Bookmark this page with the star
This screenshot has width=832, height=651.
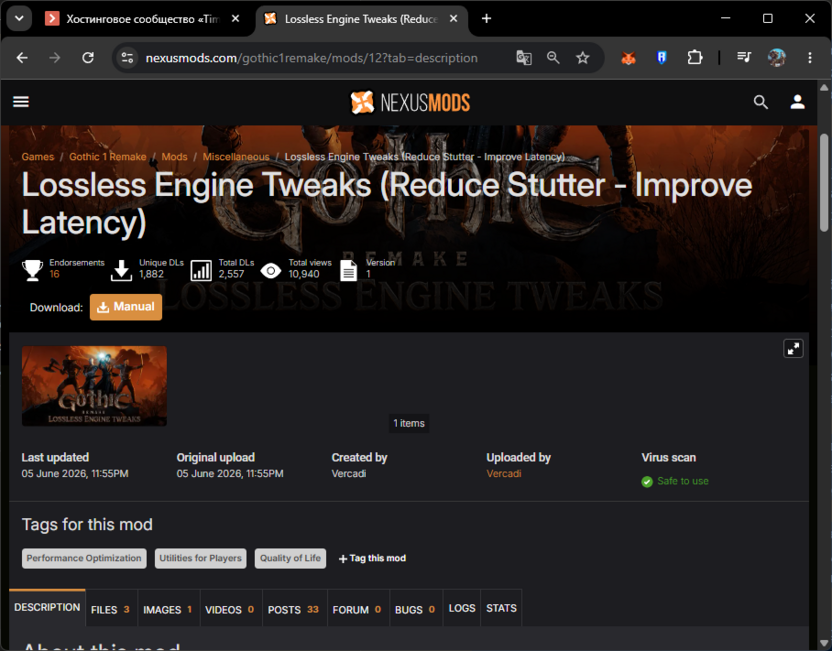(x=583, y=58)
